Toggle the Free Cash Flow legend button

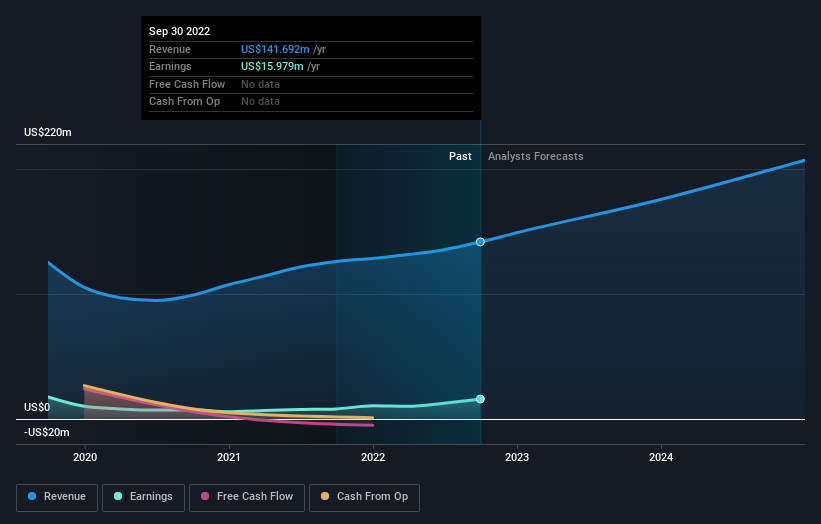pos(247,497)
